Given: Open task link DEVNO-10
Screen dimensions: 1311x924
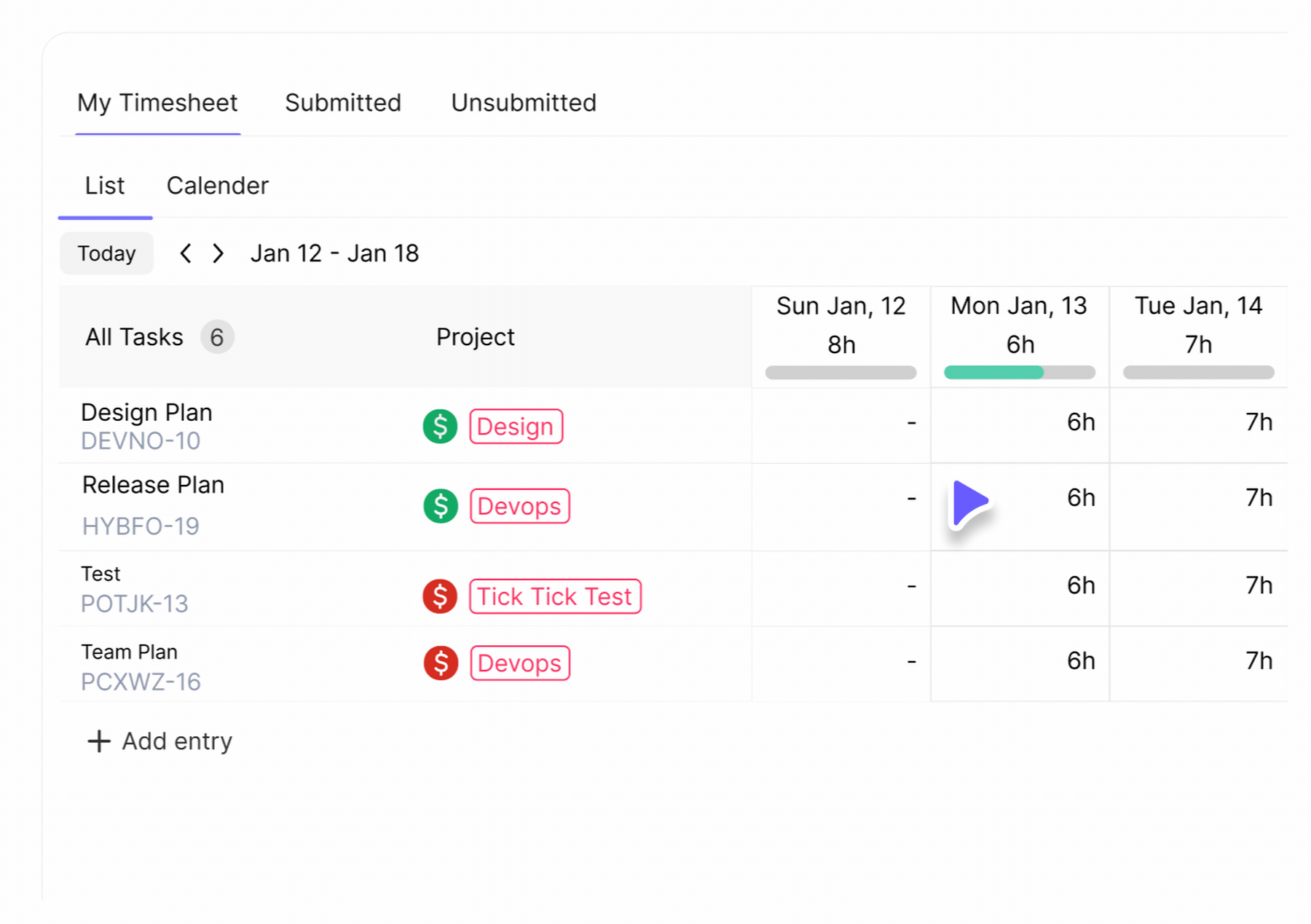Looking at the screenshot, I should tap(141, 441).
